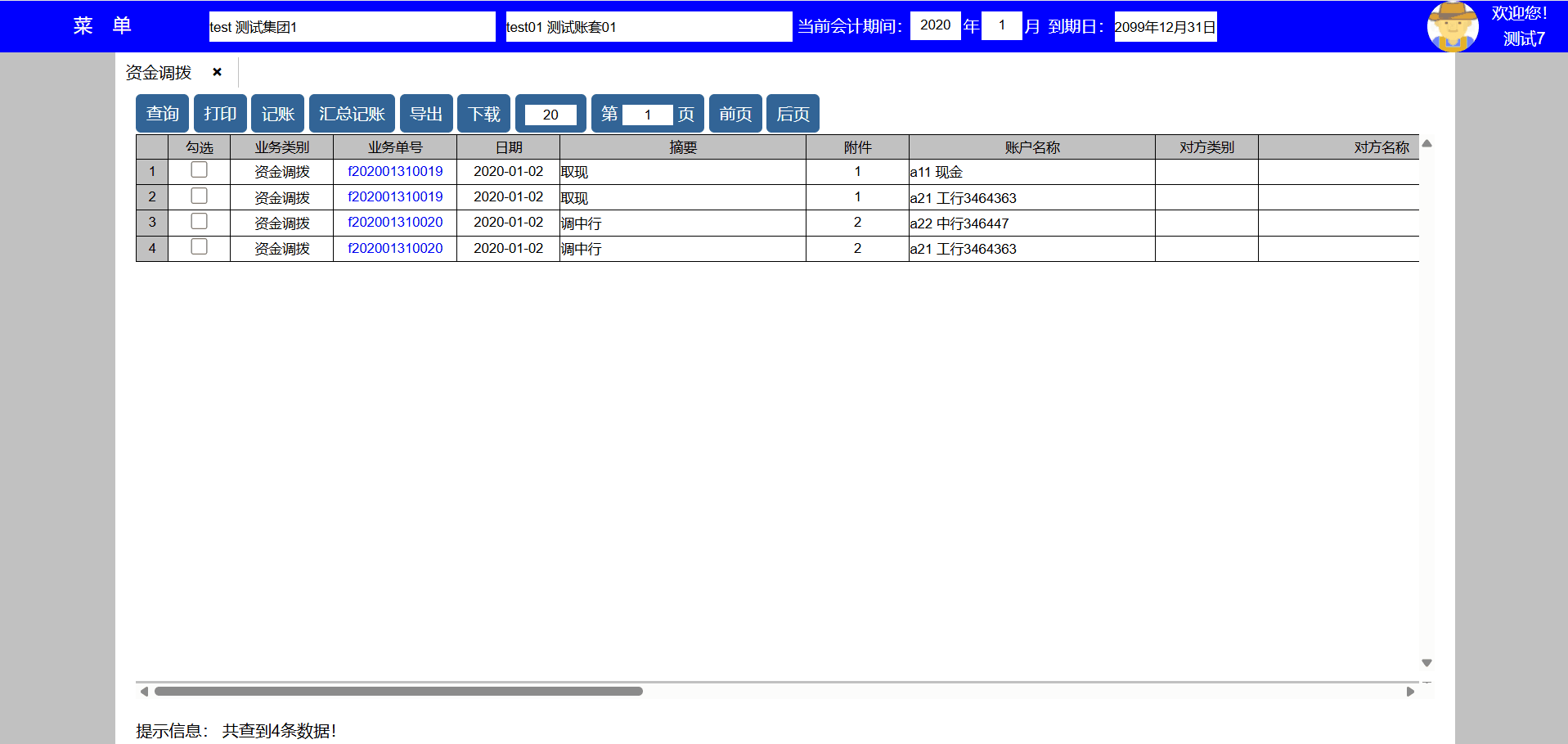Click the horizontal scrollbar right arrow

pos(1410,692)
